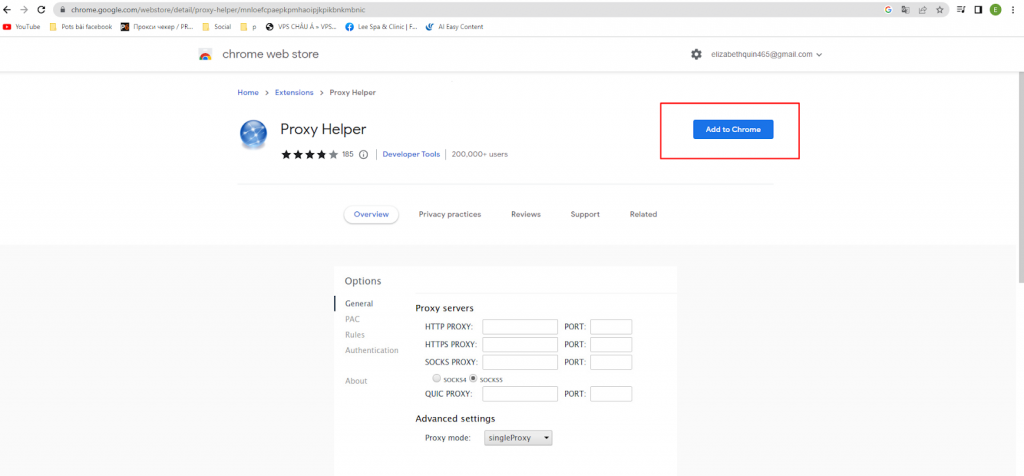Open the Lee Spa & Clinic bookmark

coord(382,27)
